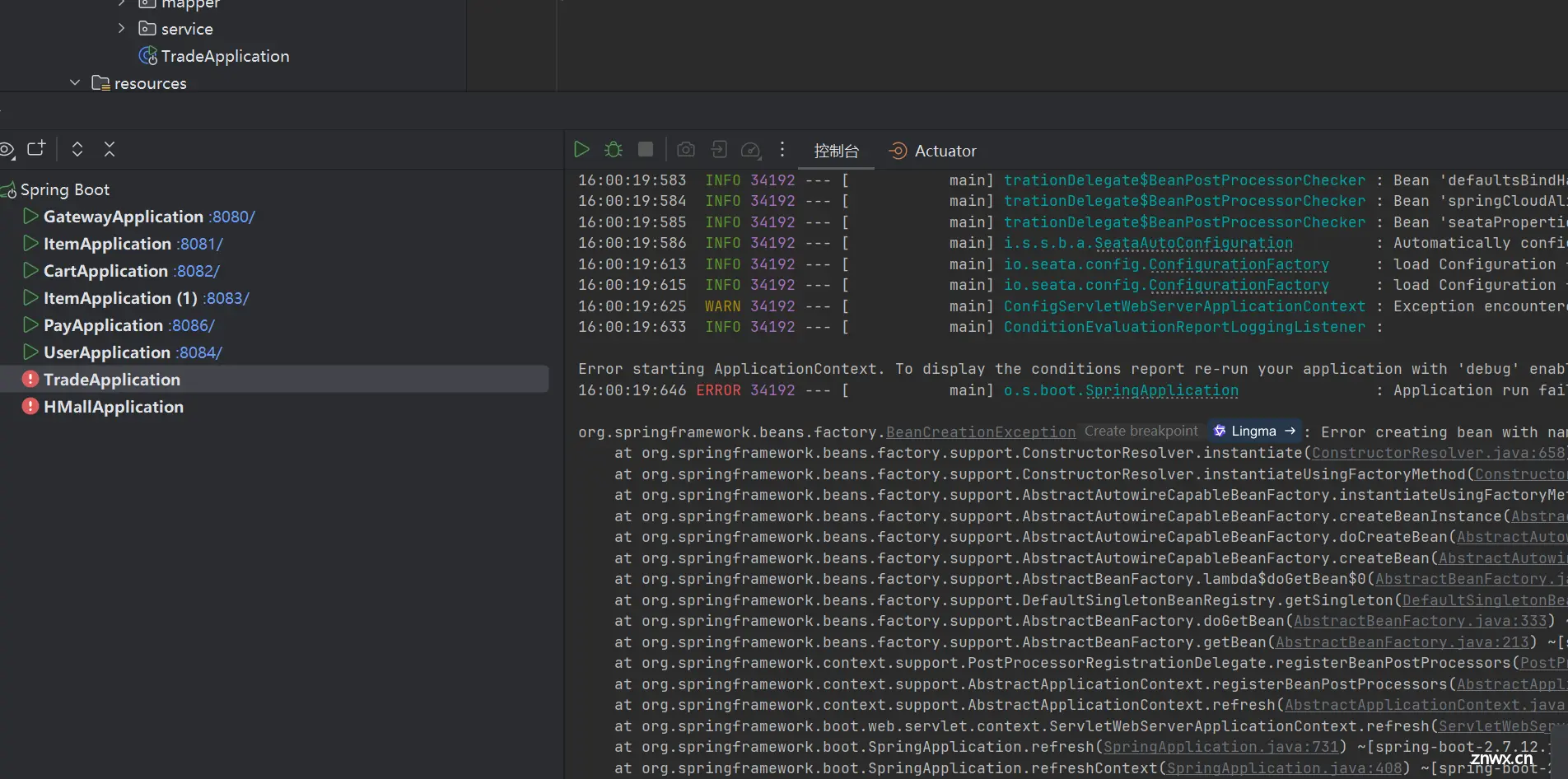Click first io.seata.config.ConfigurationFactory link

pos(1166,264)
